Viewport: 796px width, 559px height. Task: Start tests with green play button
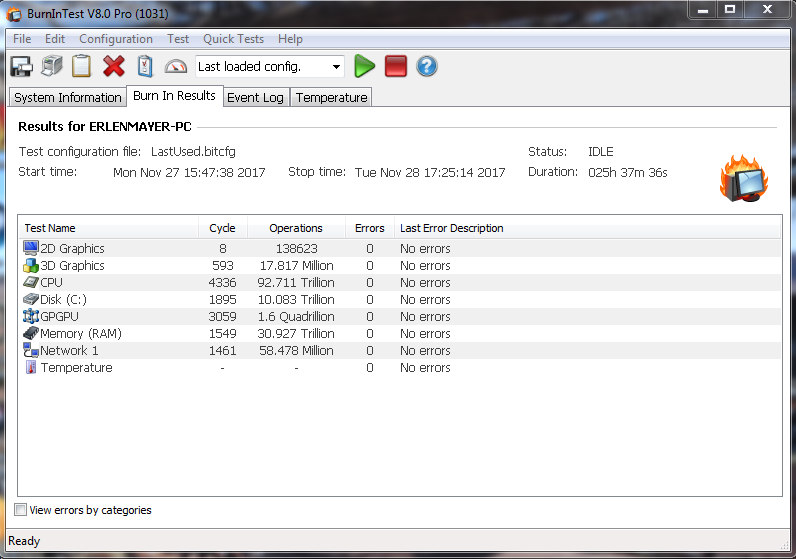coord(364,66)
